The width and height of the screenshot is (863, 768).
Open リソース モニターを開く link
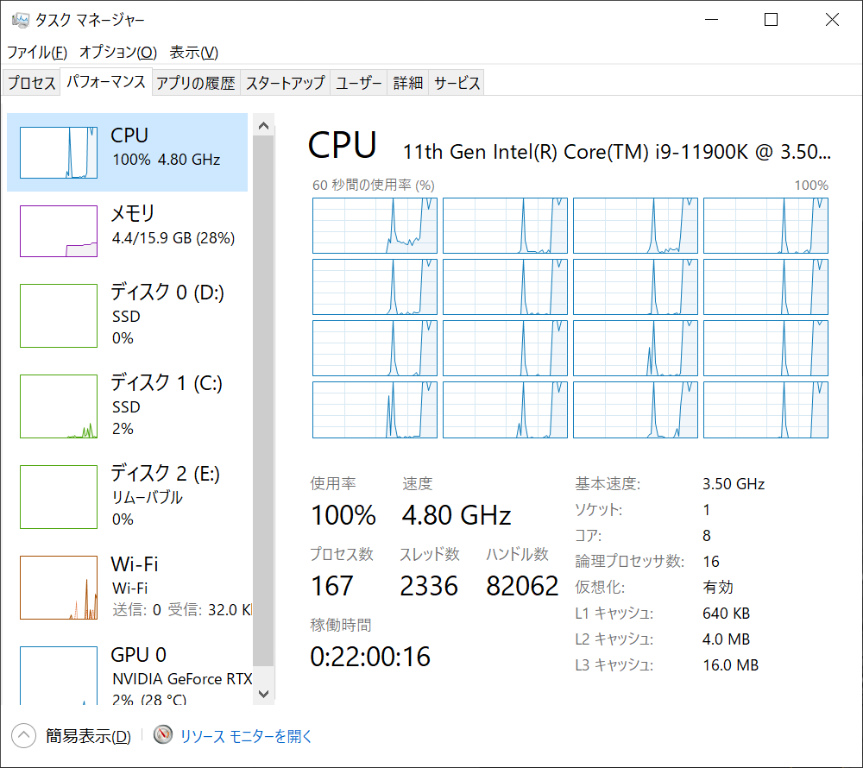(246, 737)
